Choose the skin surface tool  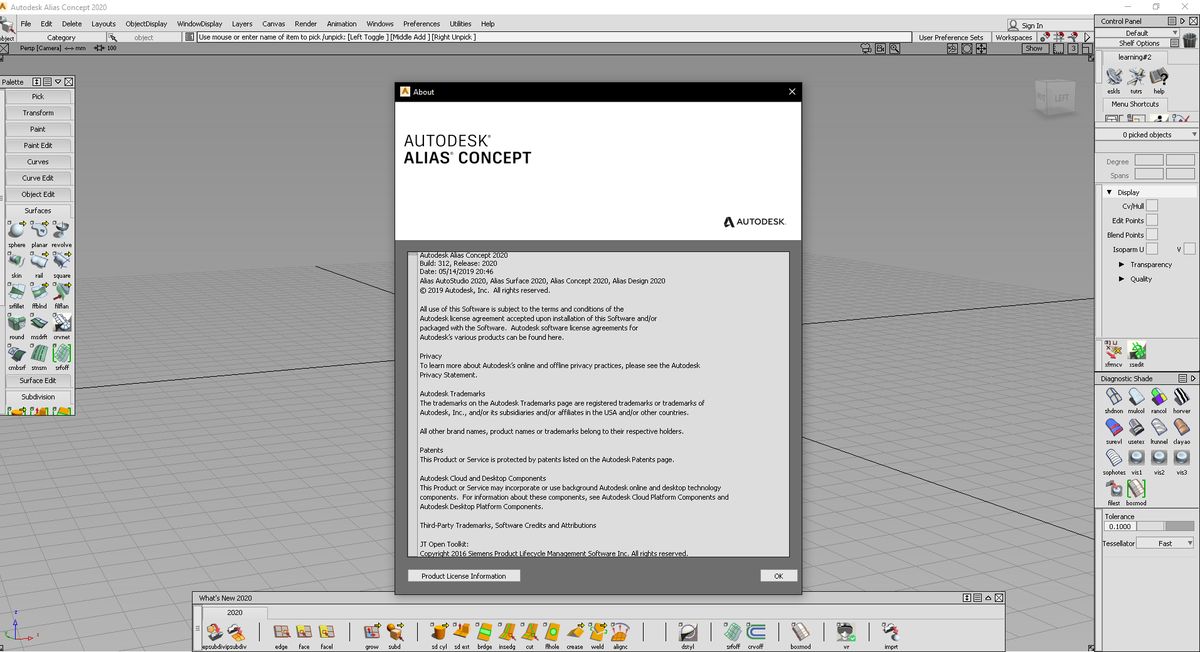tap(17, 261)
